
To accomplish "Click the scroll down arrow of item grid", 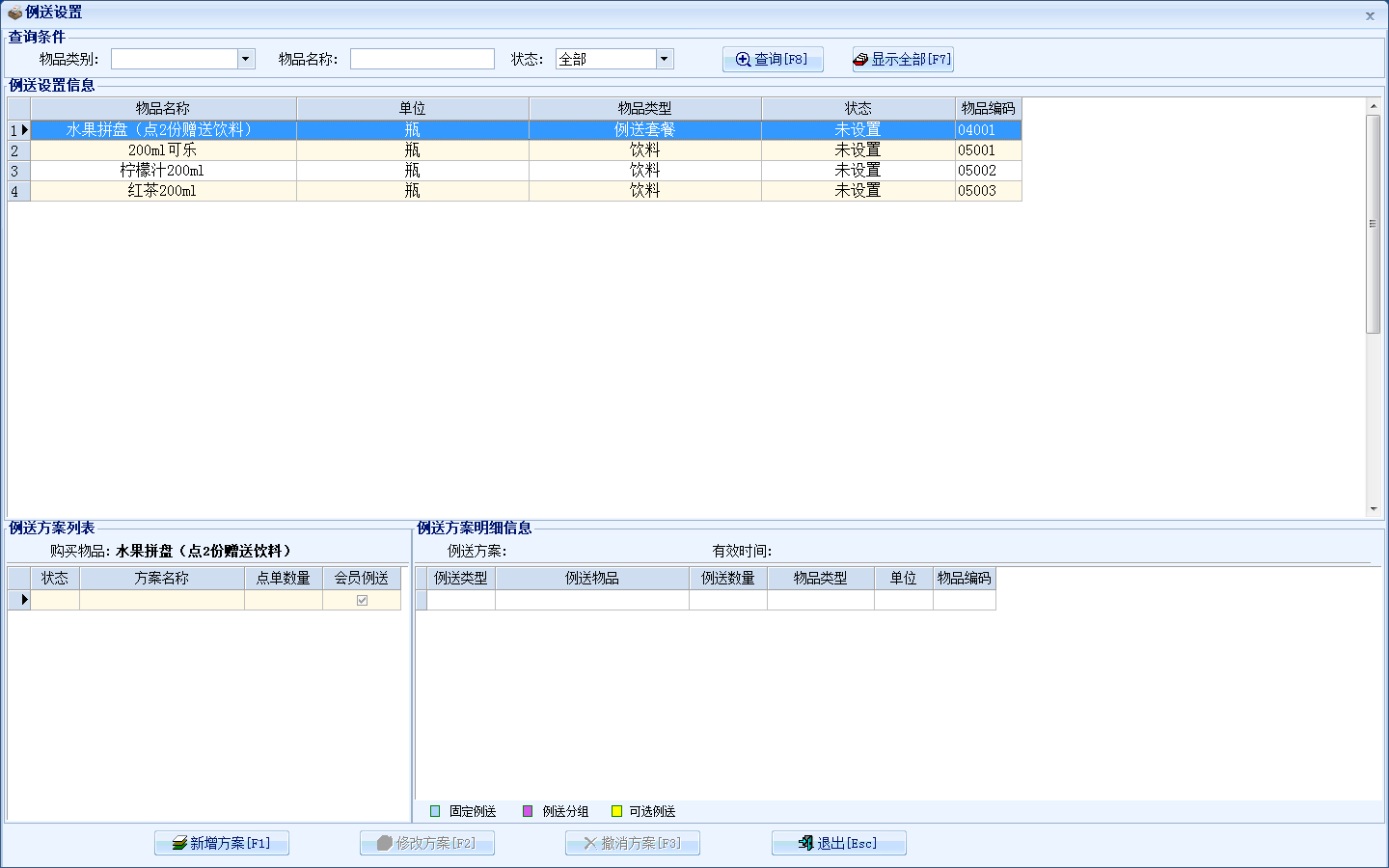I will (x=1374, y=508).
